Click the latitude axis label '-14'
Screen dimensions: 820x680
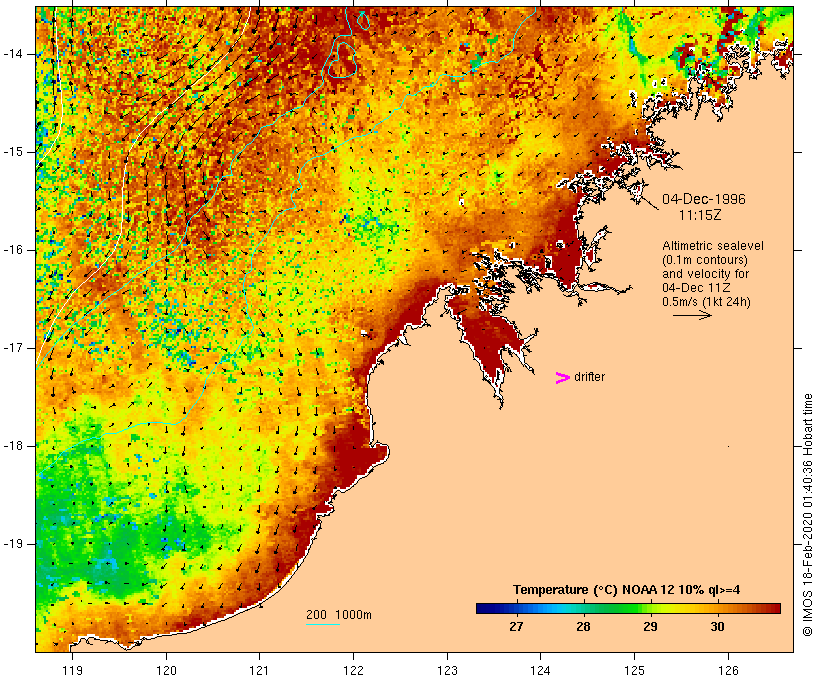coord(12,54)
